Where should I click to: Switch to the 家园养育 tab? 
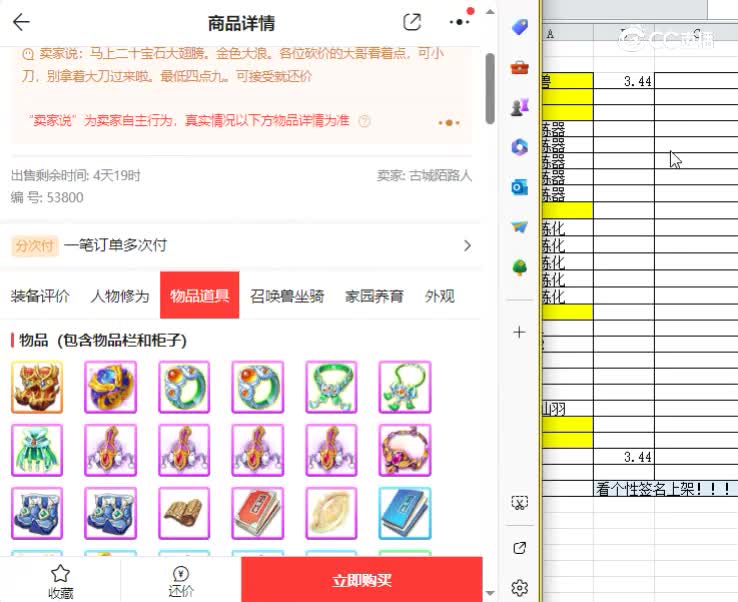pyautogui.click(x=374, y=296)
